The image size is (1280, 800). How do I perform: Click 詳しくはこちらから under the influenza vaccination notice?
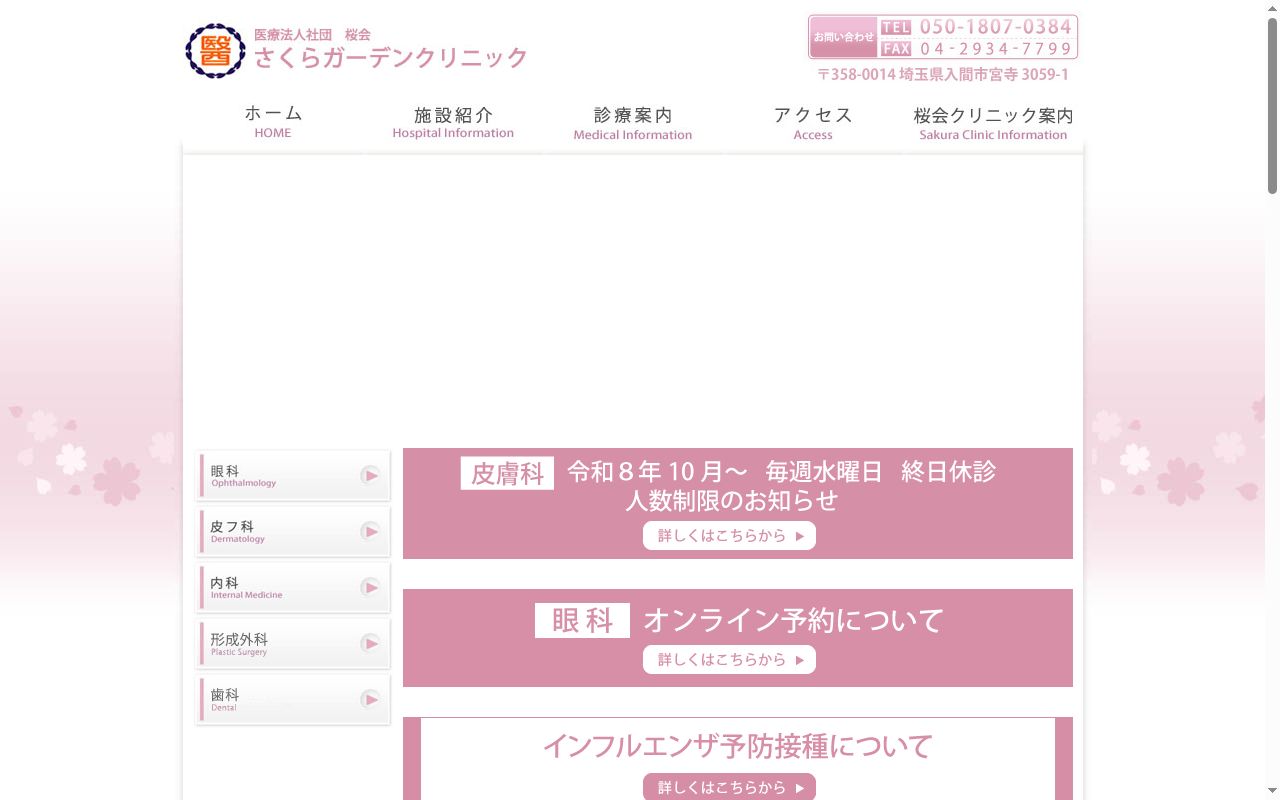pyautogui.click(x=729, y=787)
